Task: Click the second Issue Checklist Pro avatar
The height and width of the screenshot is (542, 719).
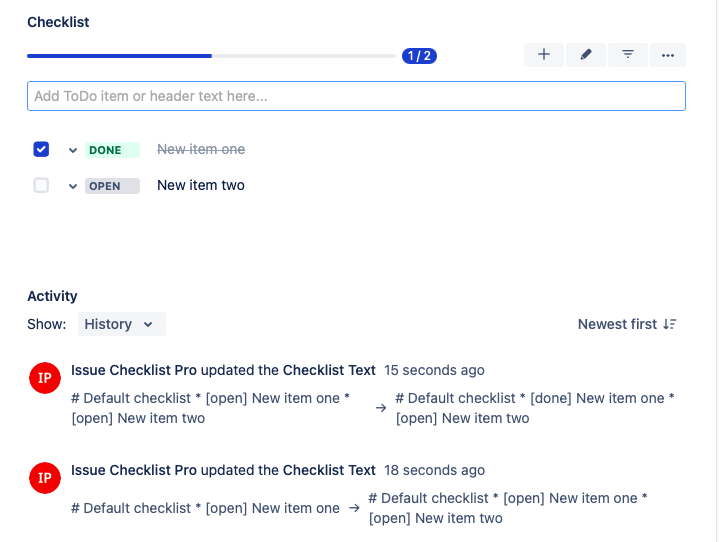Action: [45, 478]
